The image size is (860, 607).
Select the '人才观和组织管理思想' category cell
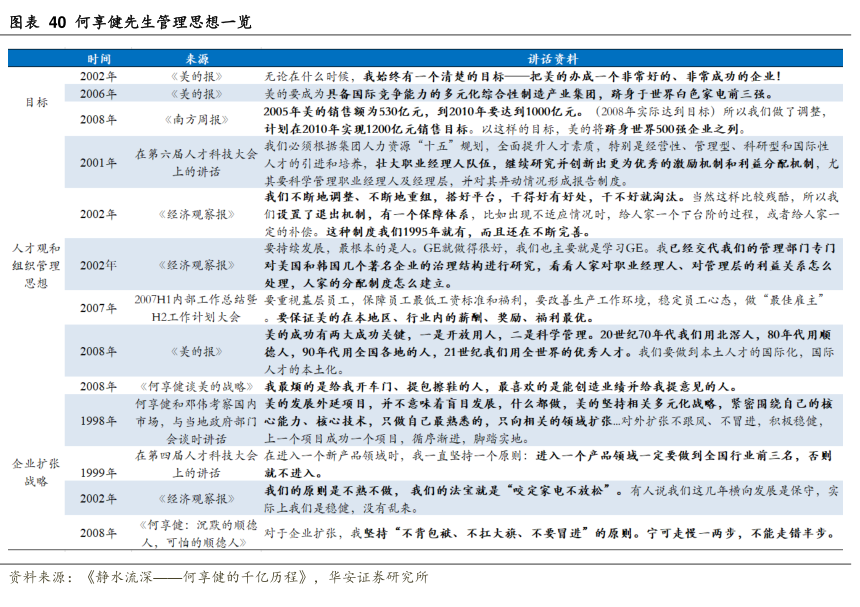coord(36,266)
